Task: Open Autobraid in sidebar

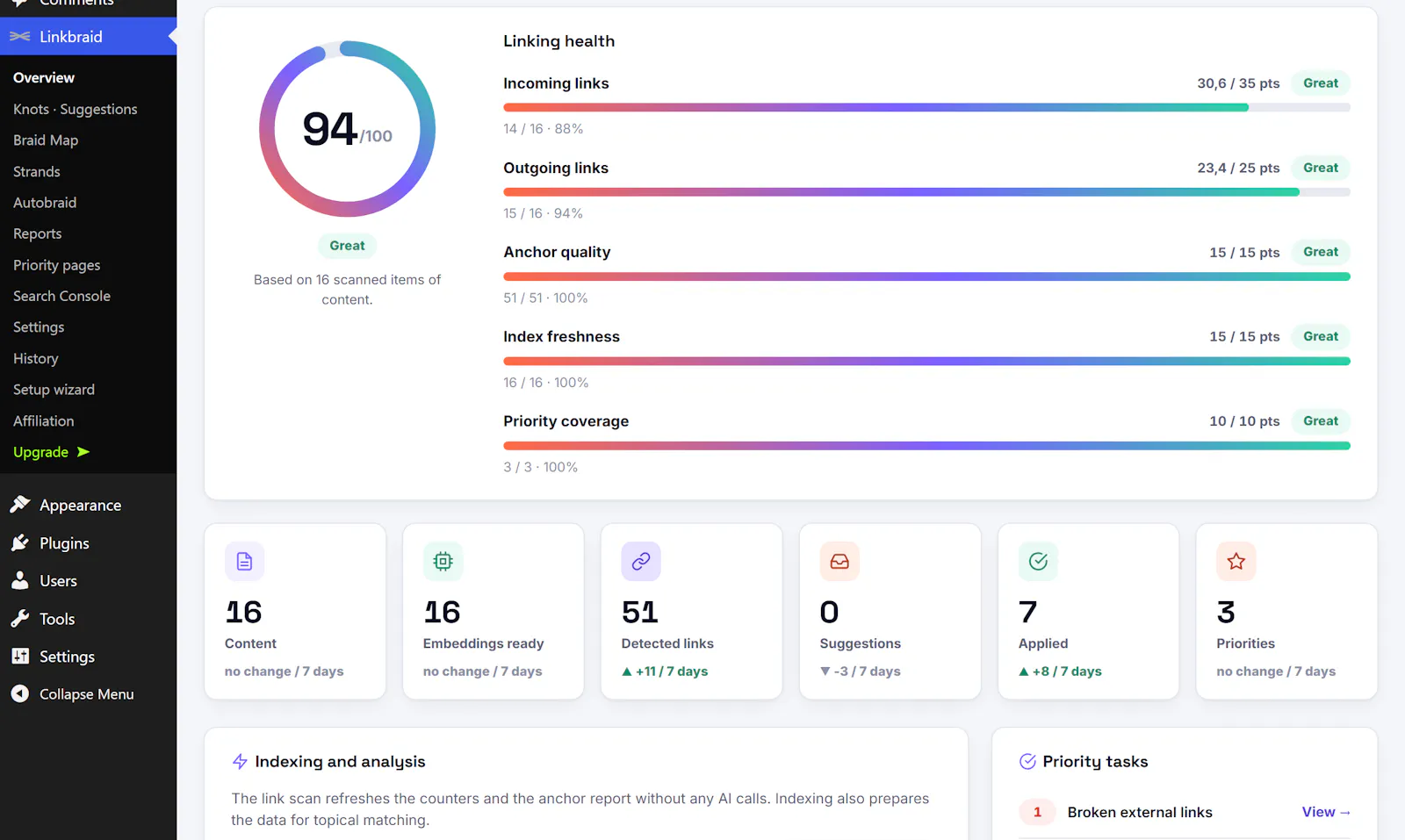Action: point(45,203)
